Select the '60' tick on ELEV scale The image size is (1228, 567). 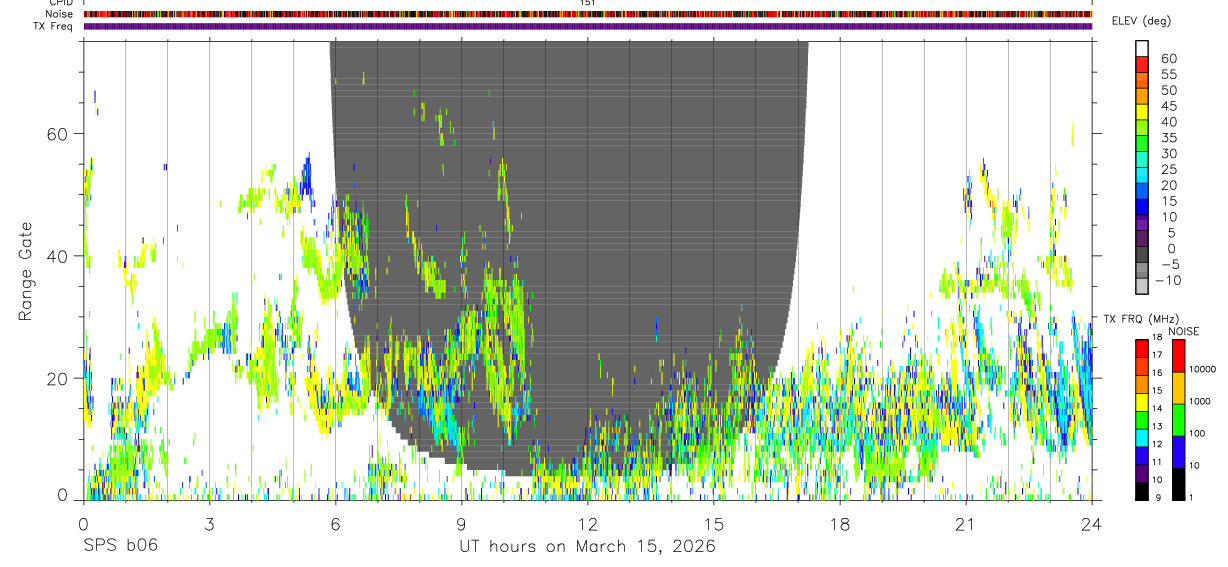[x=1168, y=58]
